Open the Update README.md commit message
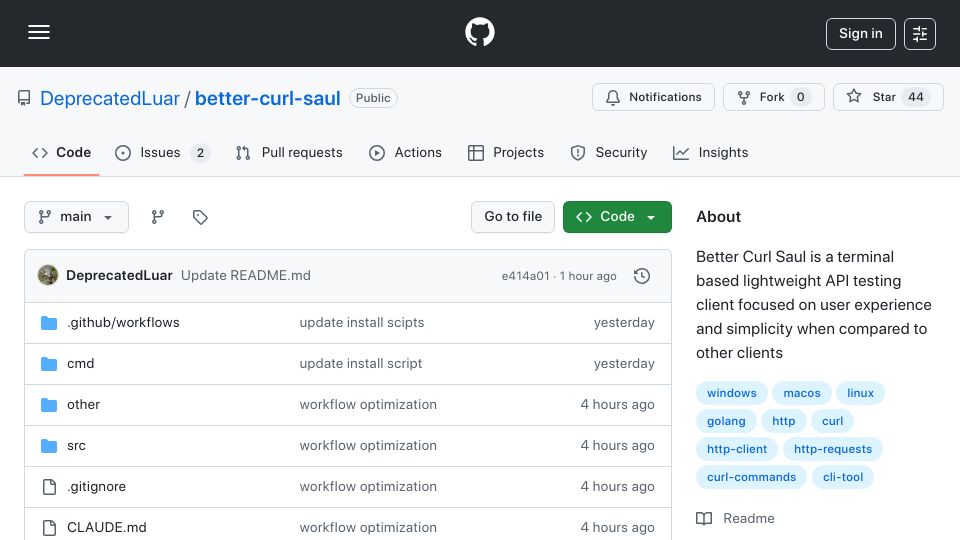This screenshot has width=960, height=540. coord(246,276)
